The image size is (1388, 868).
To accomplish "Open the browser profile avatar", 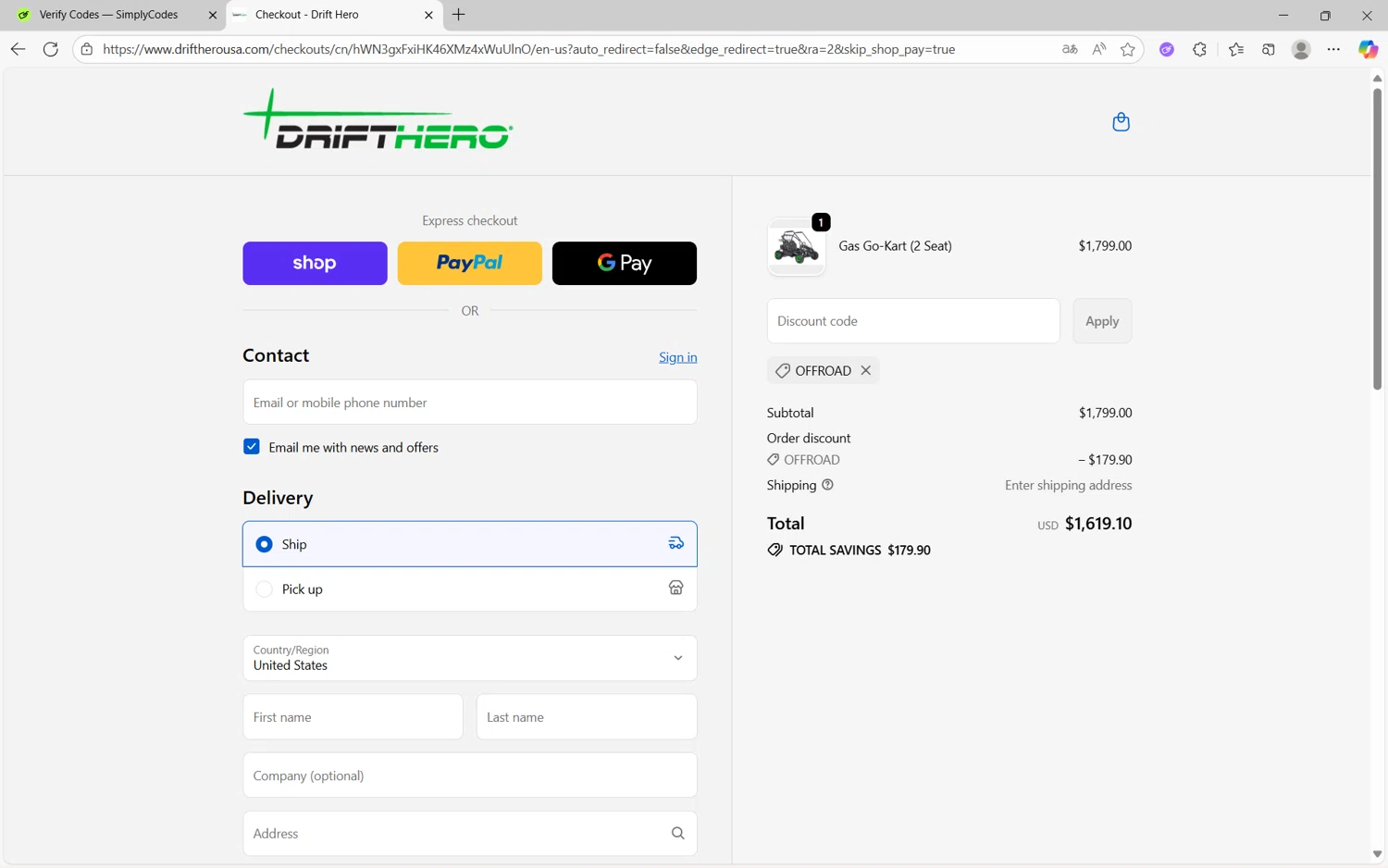I will 1301,49.
